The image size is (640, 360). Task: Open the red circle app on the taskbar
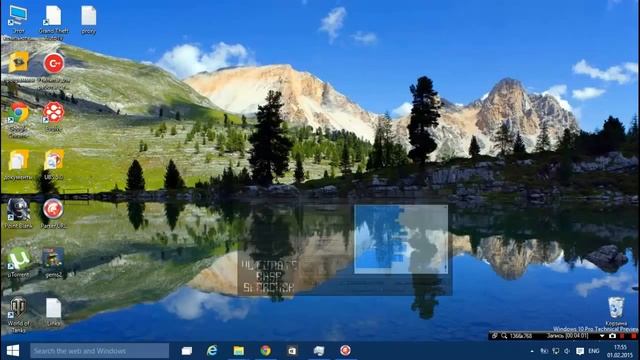[345, 351]
